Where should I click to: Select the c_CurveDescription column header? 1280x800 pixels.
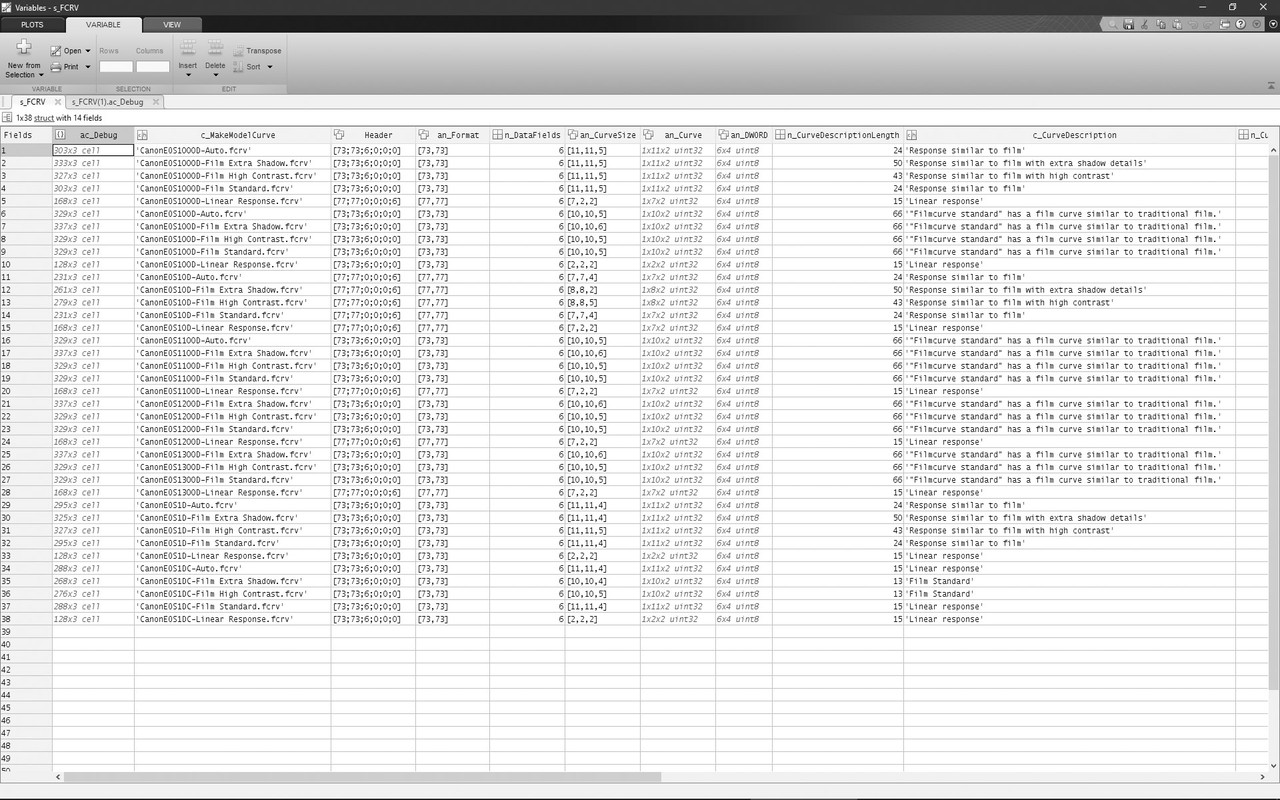point(1070,135)
